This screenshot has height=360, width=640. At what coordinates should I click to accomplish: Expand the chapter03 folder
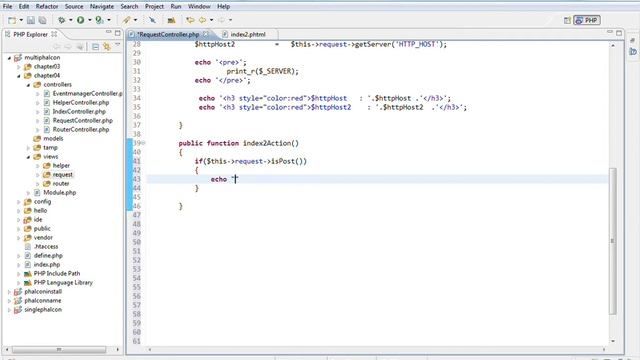point(18,67)
